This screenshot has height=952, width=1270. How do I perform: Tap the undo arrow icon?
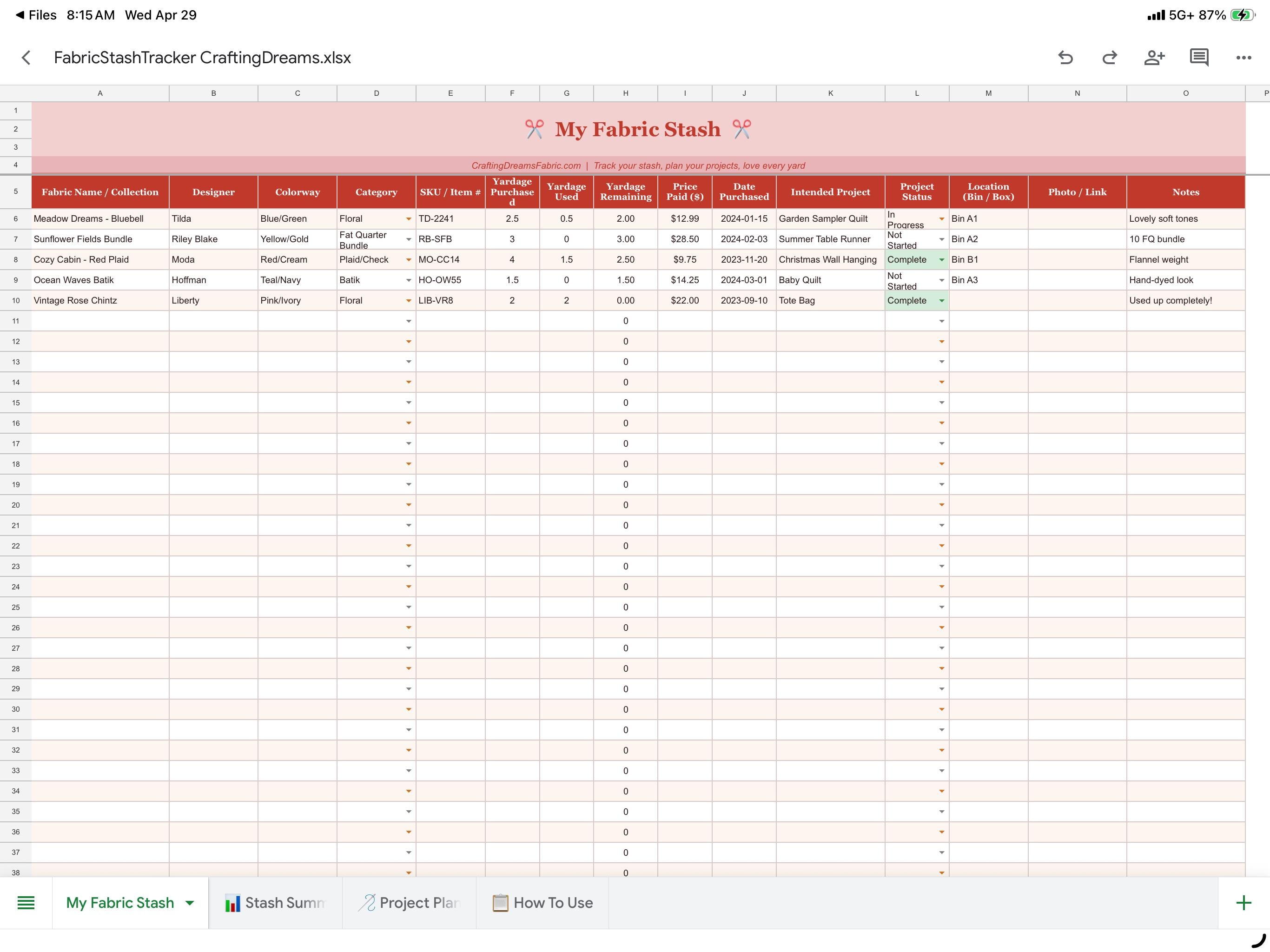click(1065, 58)
